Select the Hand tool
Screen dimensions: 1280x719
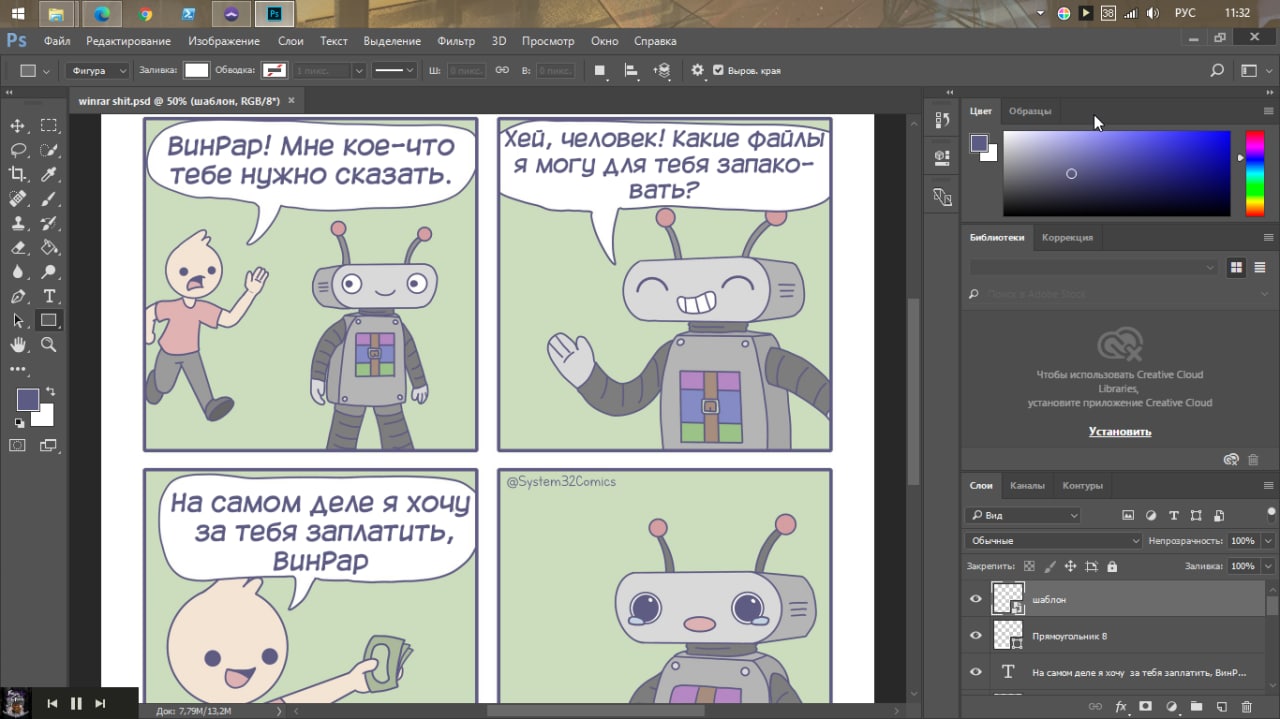click(x=18, y=345)
